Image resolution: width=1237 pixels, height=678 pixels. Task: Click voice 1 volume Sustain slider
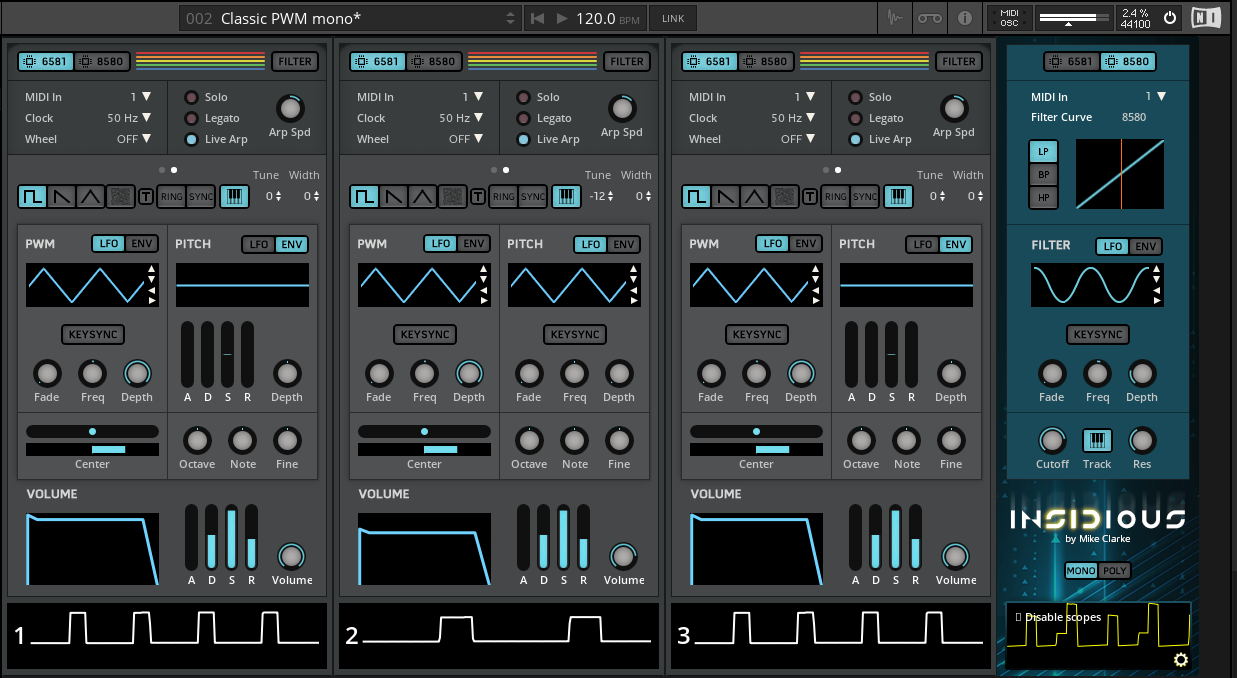point(231,537)
